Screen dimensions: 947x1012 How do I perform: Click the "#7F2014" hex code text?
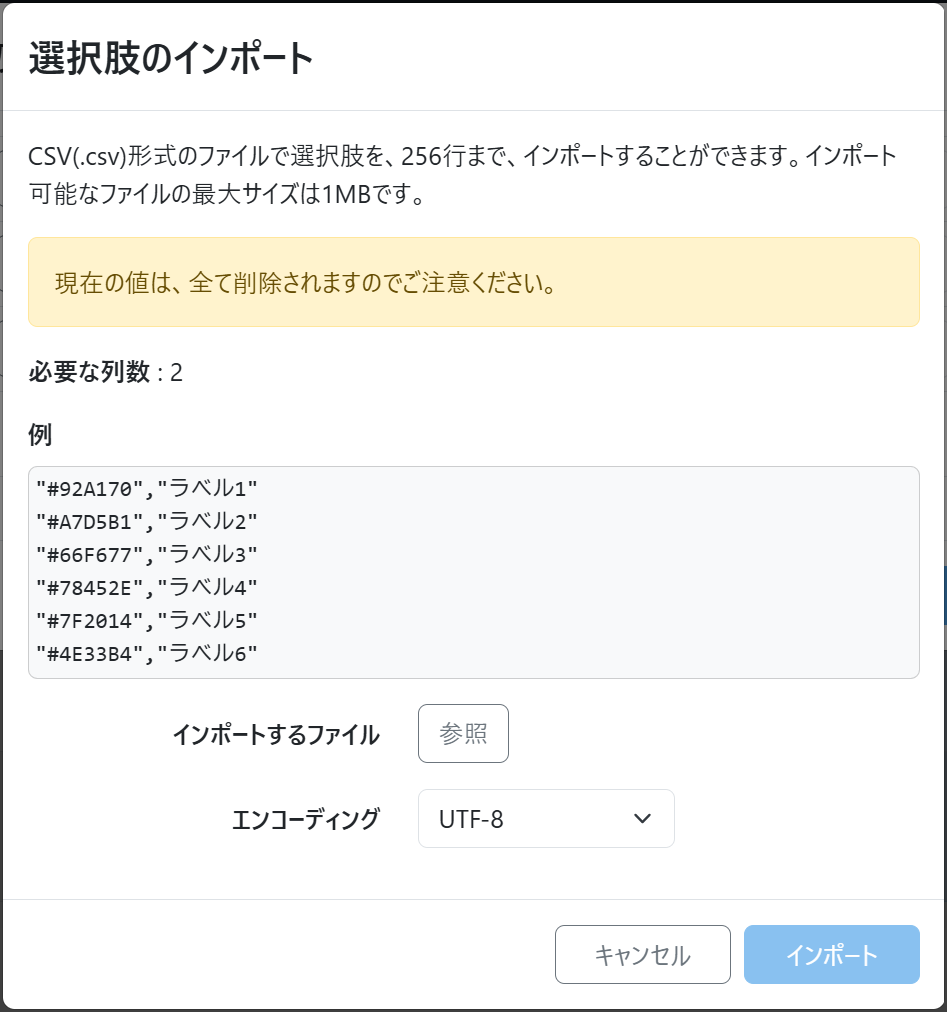click(x=89, y=621)
